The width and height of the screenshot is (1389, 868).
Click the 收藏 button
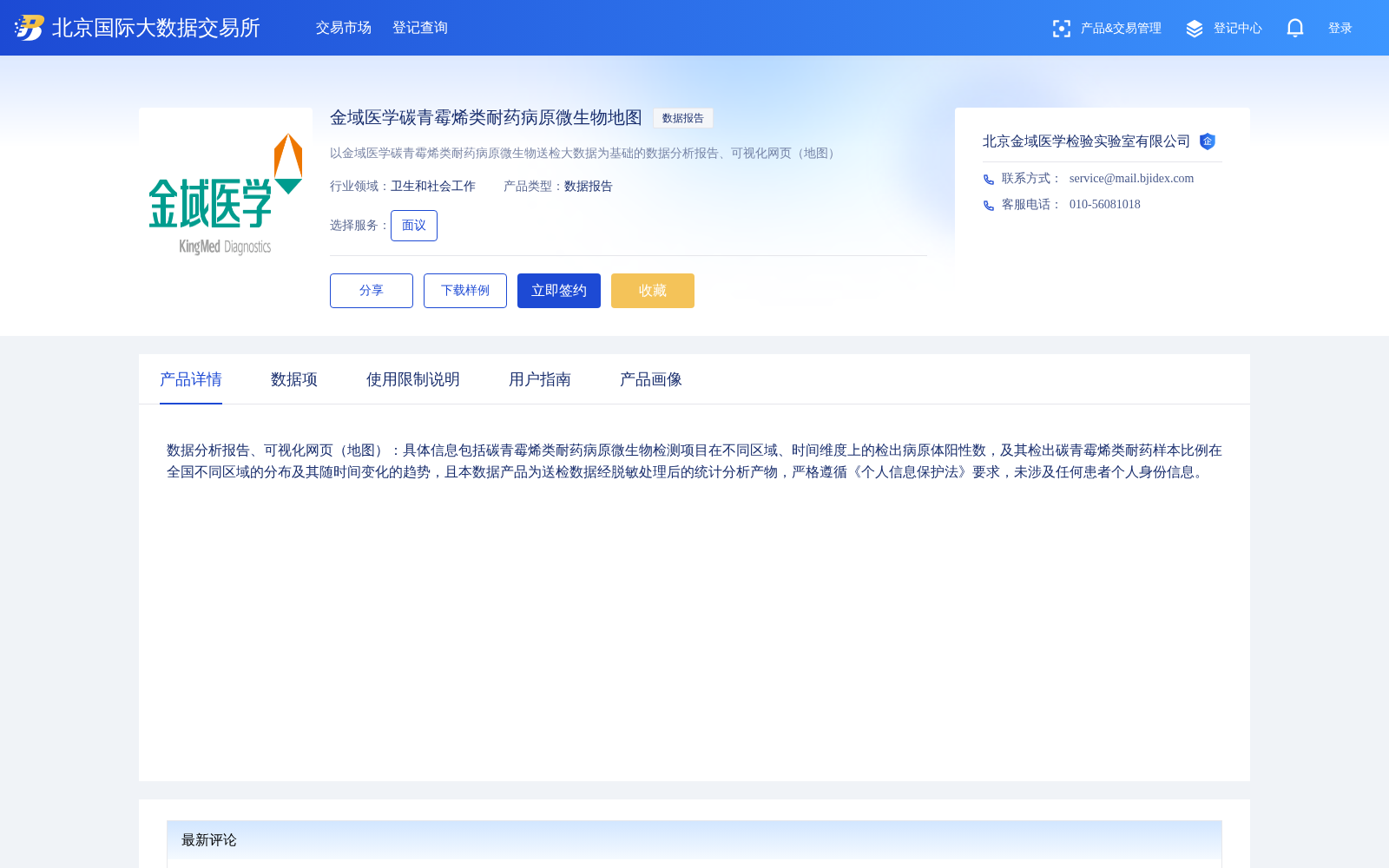[x=653, y=291]
